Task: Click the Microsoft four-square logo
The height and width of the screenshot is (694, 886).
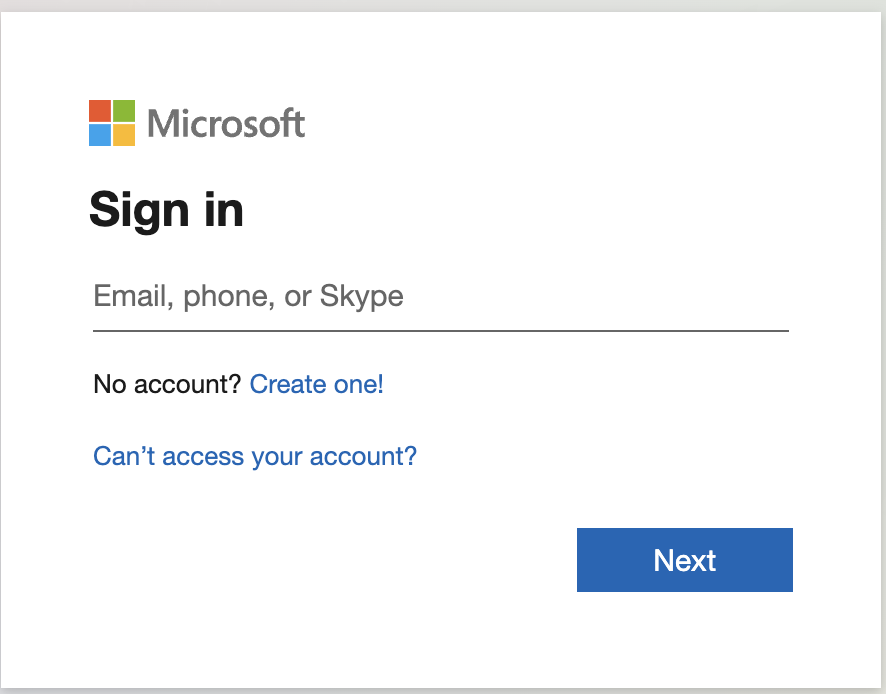Action: [110, 121]
